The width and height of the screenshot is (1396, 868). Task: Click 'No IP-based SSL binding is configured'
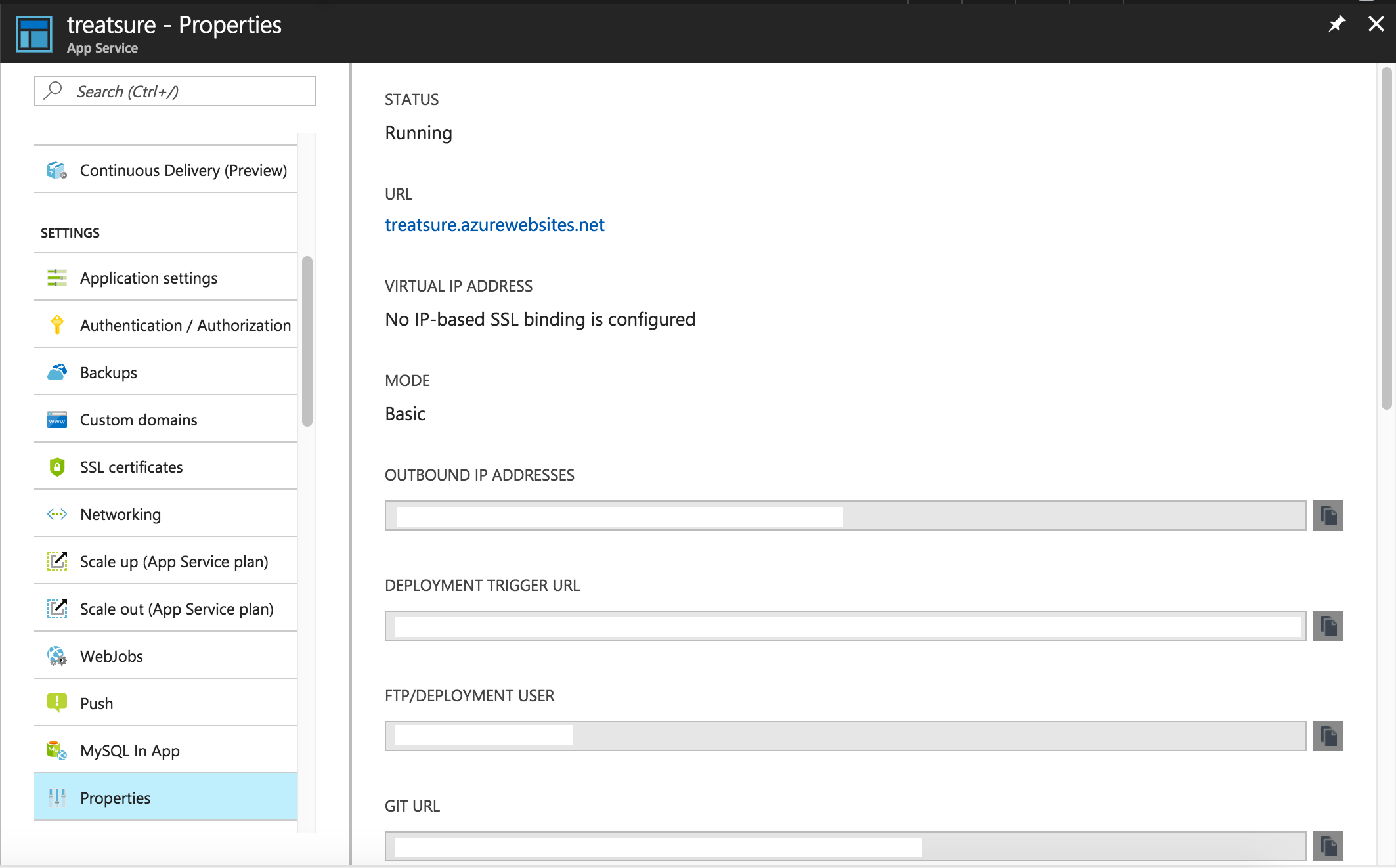(540, 320)
